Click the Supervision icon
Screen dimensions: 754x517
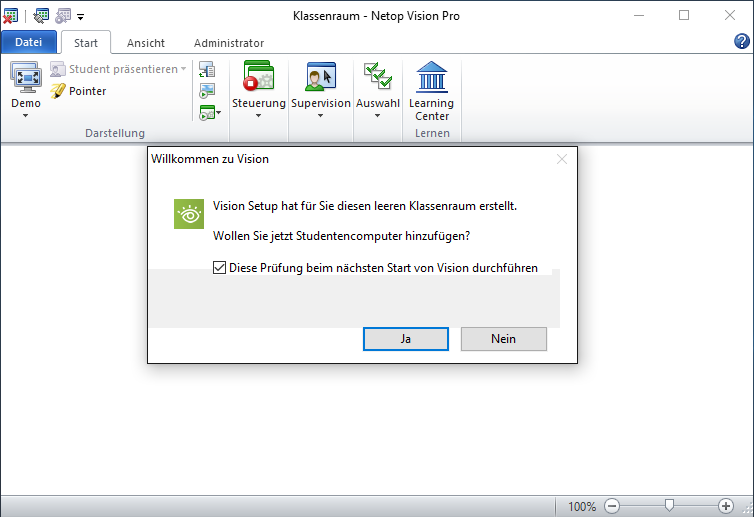[320, 78]
